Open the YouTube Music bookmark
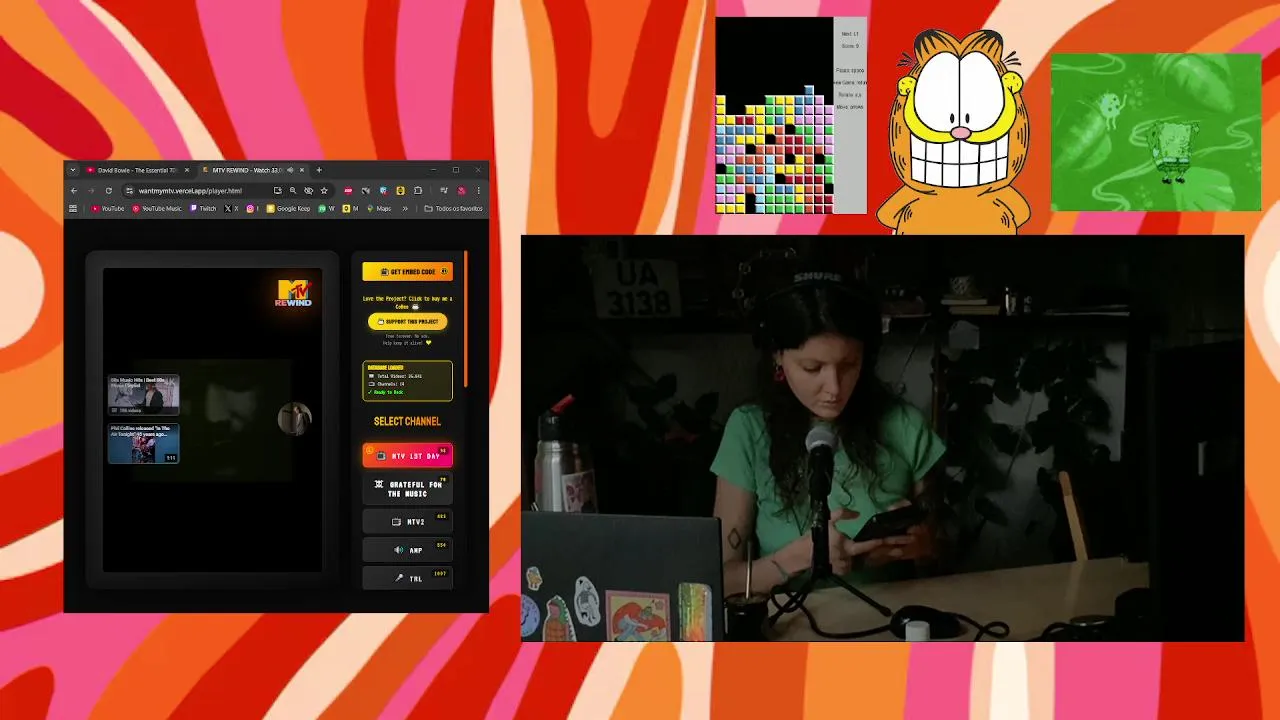The width and height of the screenshot is (1280, 720). tap(157, 208)
